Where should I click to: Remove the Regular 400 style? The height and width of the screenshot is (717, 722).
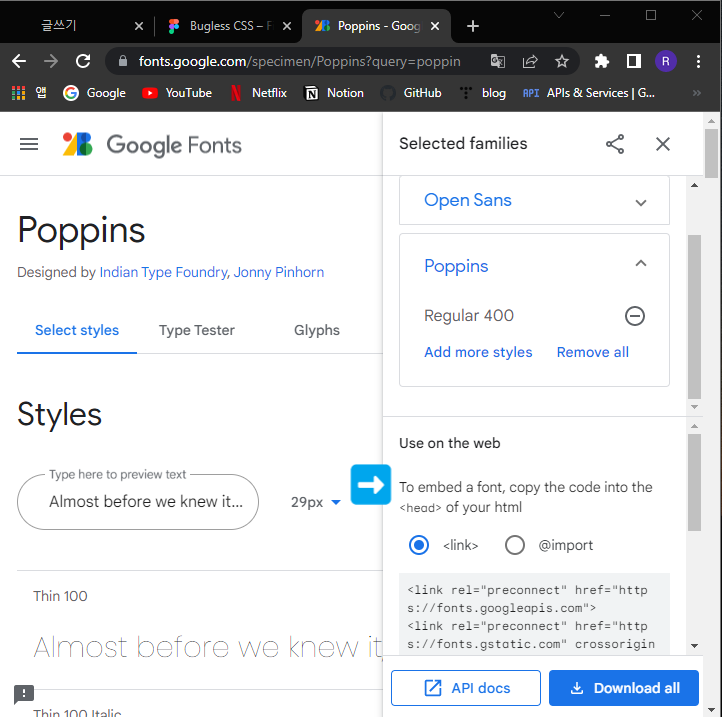click(635, 316)
